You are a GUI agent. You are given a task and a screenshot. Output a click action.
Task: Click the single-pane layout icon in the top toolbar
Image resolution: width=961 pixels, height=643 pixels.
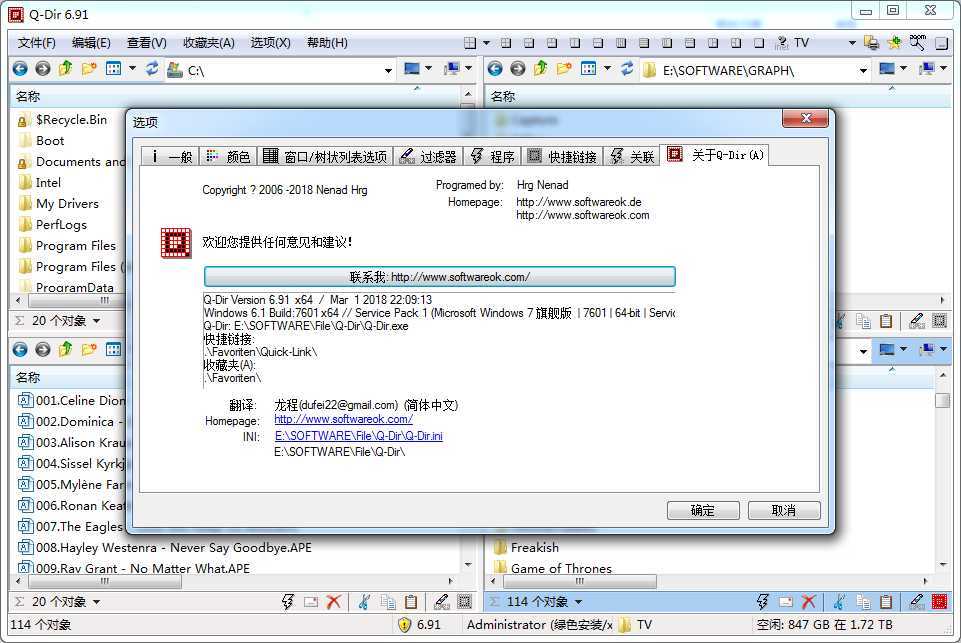coord(759,43)
